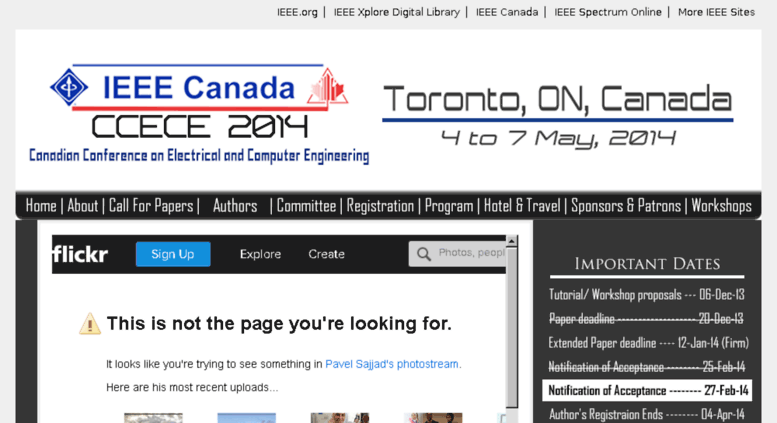Click 'Here are his most recent uploads' text

192,387
